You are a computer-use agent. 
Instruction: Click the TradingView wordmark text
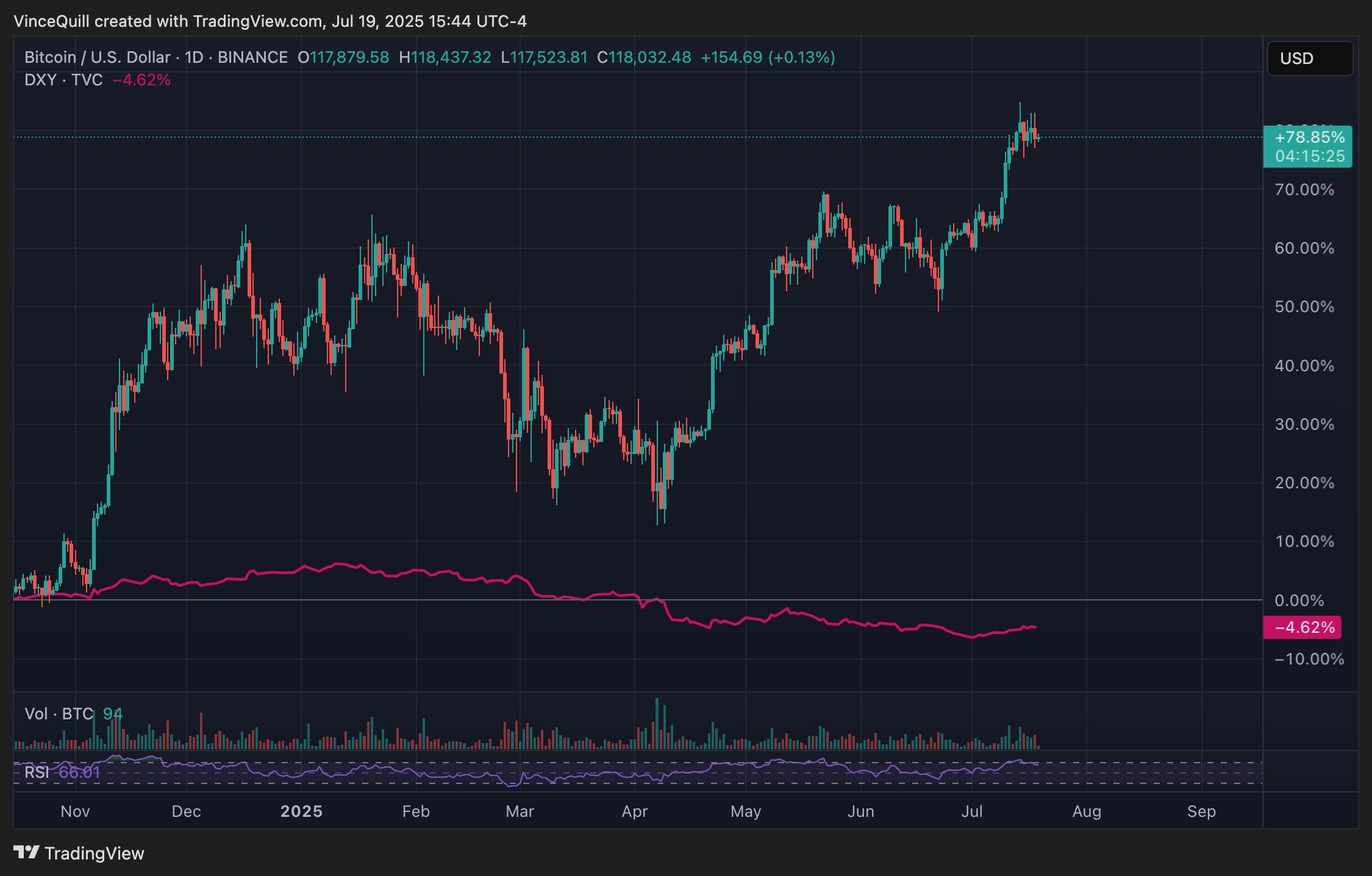95,853
